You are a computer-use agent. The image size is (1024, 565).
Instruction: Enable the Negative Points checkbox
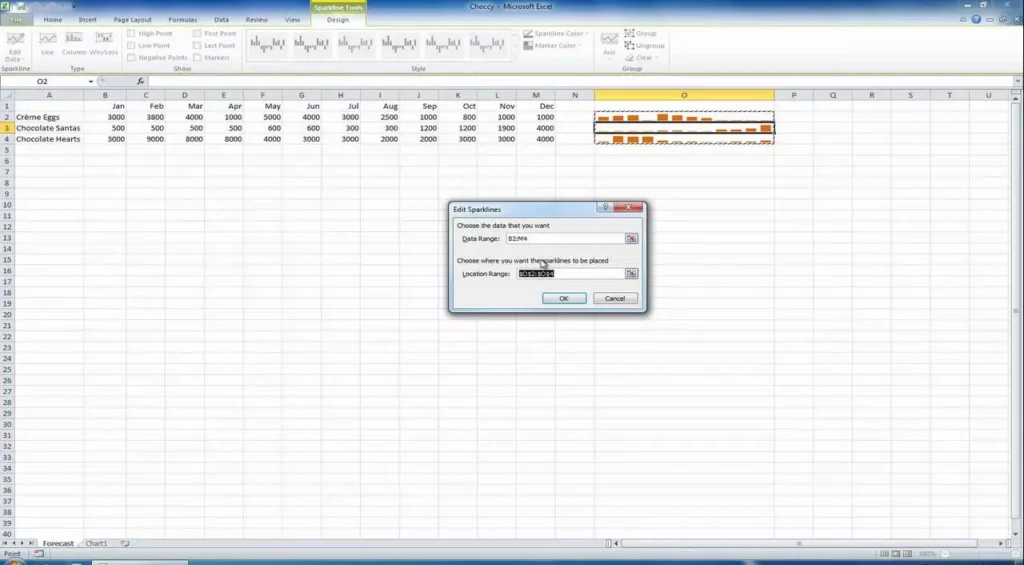click(x=131, y=57)
